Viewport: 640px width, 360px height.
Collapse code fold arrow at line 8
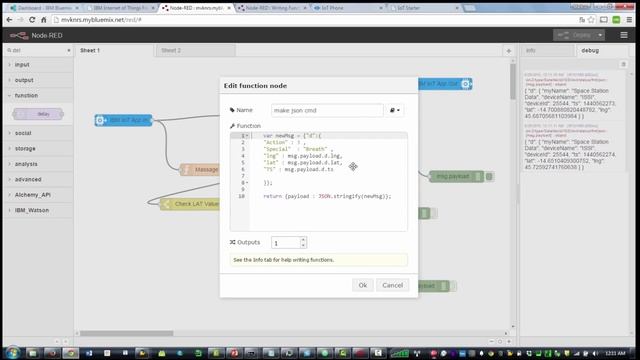tap(247, 183)
